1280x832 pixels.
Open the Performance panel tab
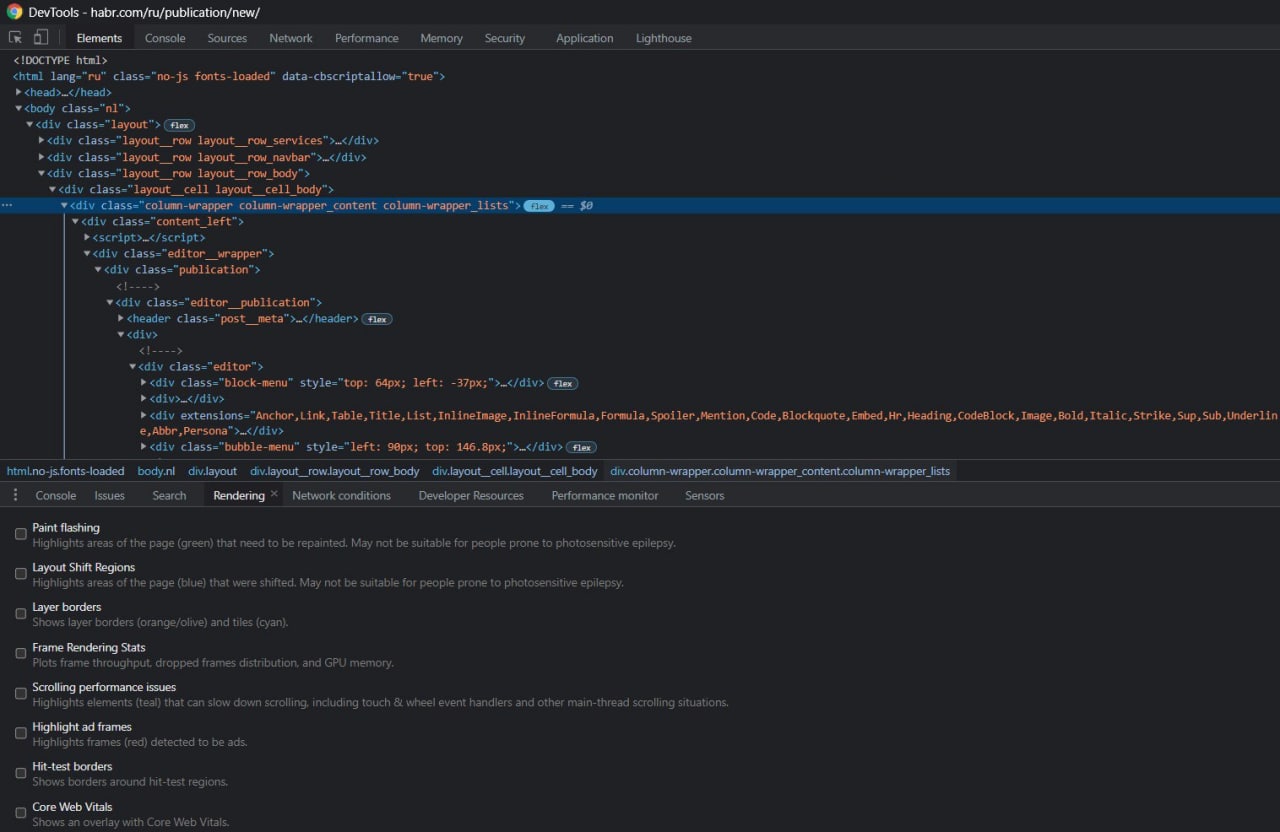point(367,38)
